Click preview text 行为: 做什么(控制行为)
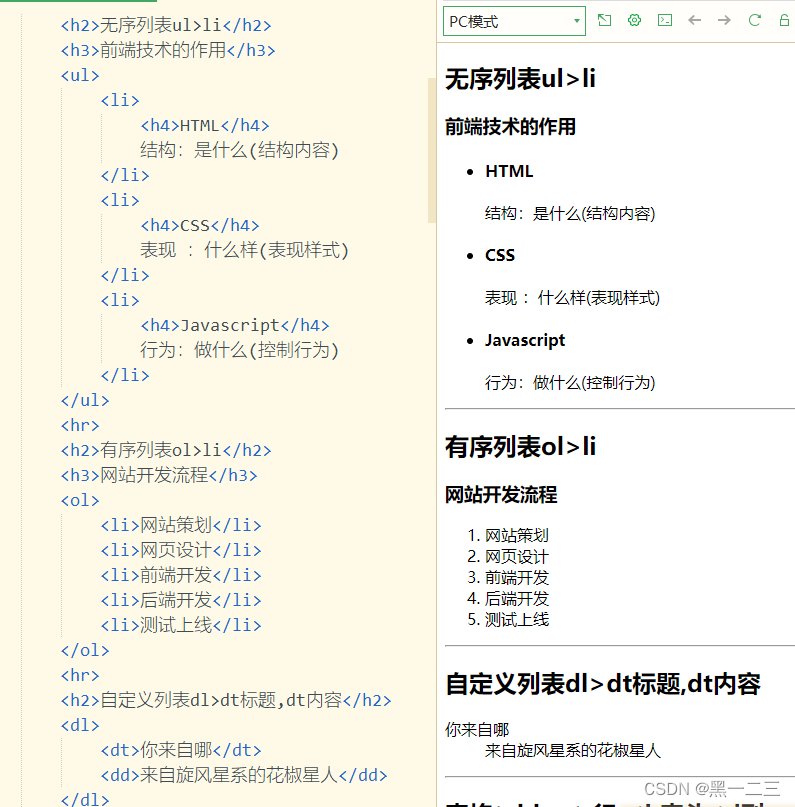Viewport: 795px width, 807px height. point(570,382)
